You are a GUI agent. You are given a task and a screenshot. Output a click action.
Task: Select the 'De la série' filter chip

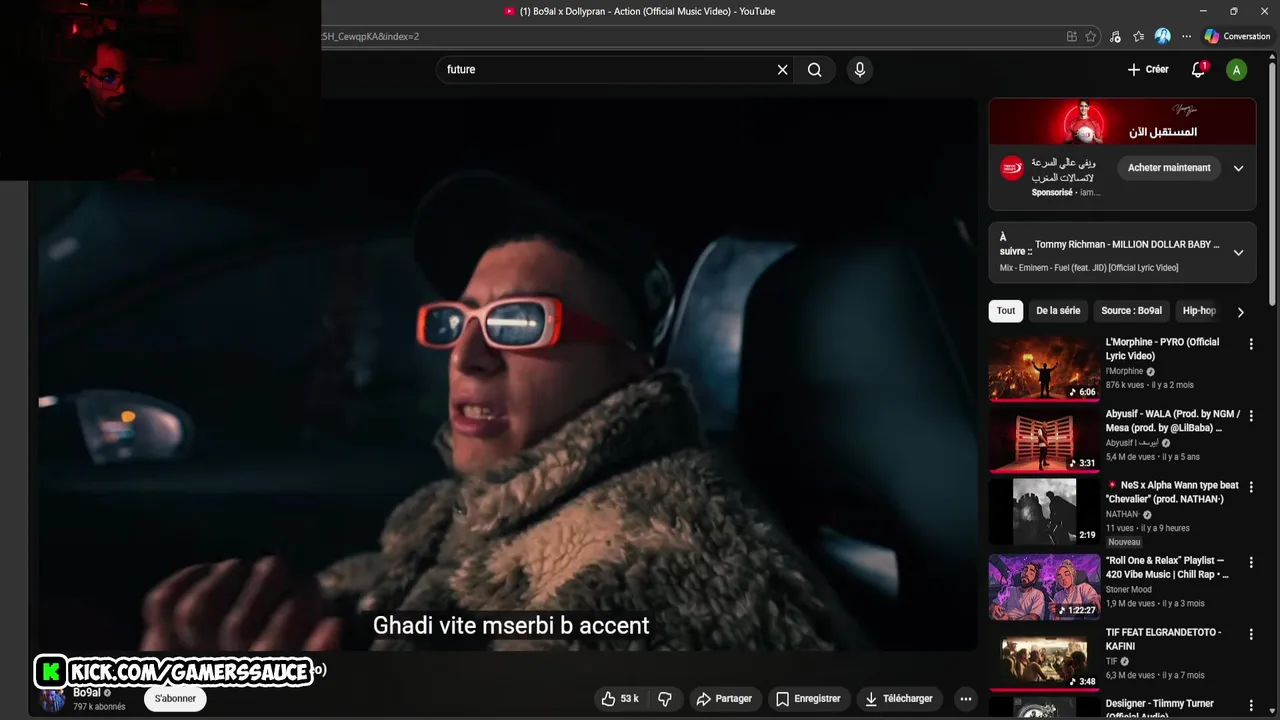point(1058,311)
